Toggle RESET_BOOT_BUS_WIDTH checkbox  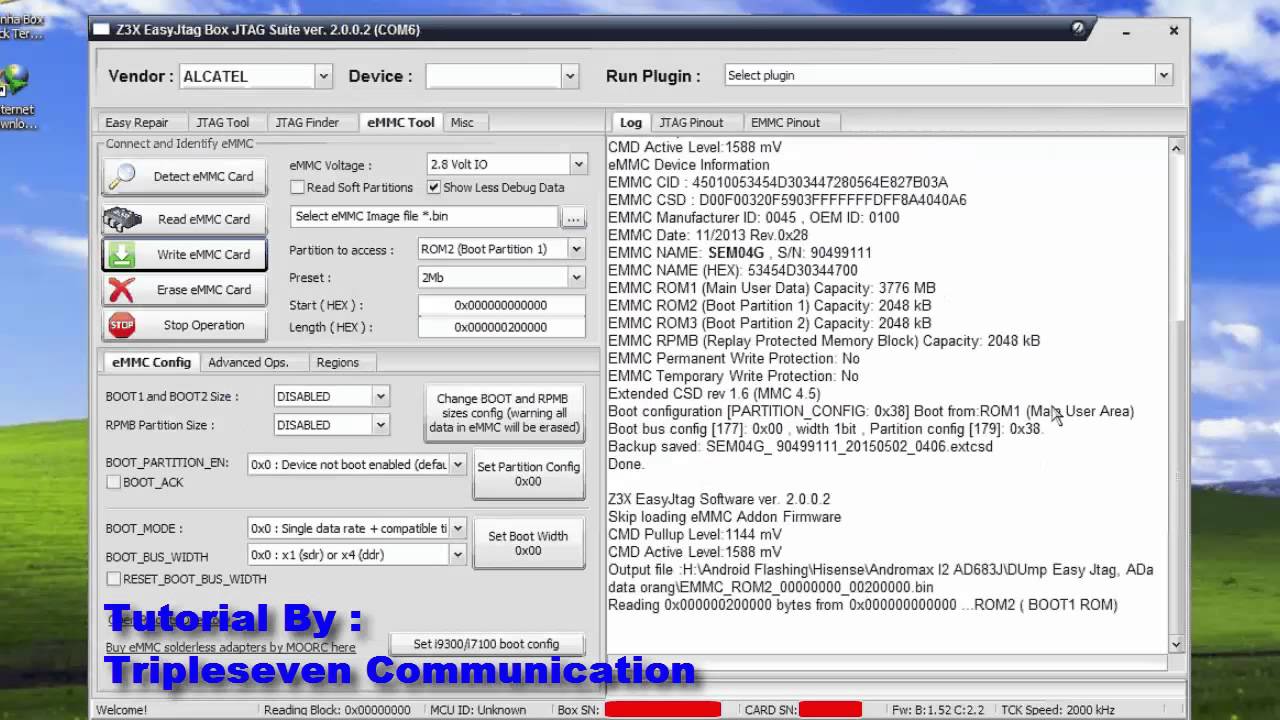114,579
